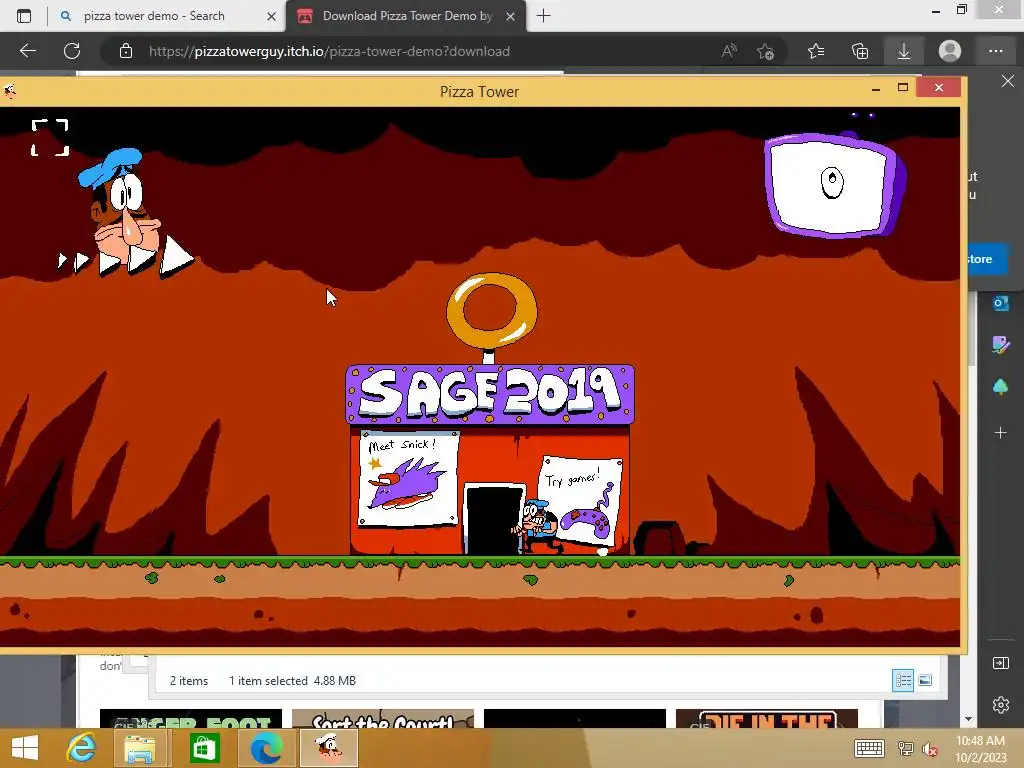Image resolution: width=1024 pixels, height=768 pixels.
Task: Open File Explorer from taskbar
Action: click(x=140, y=748)
